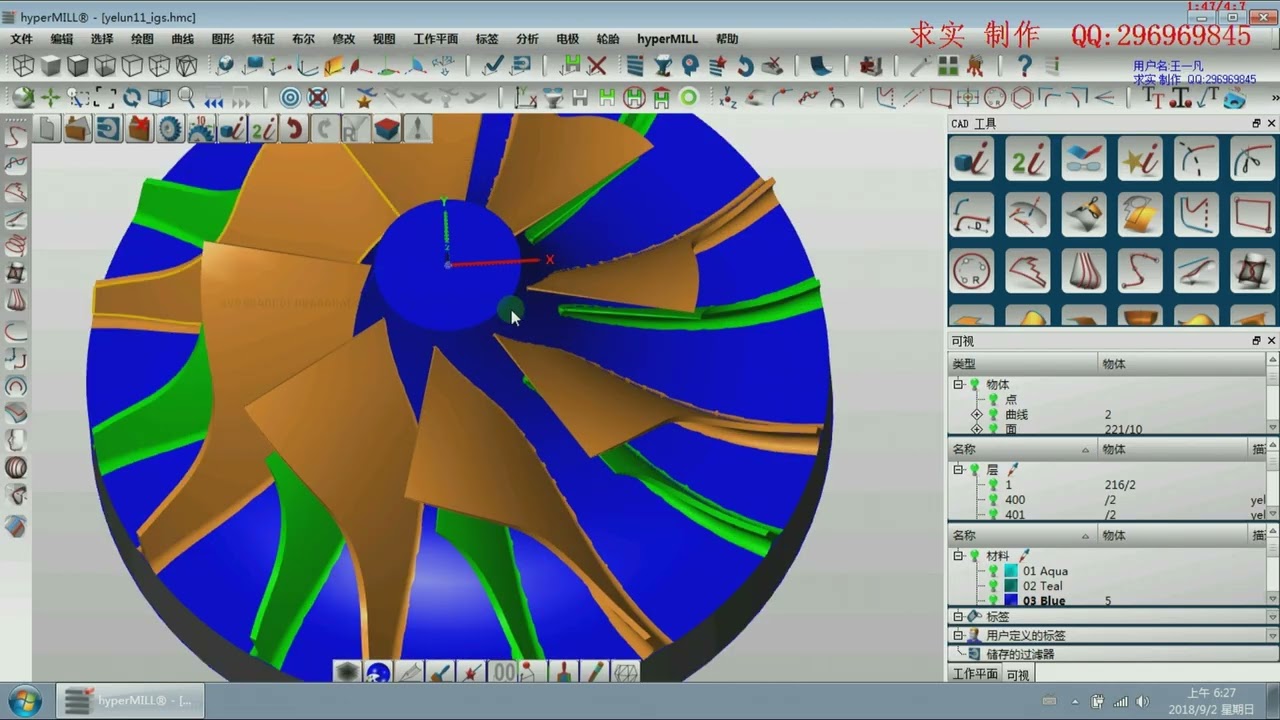Click the hyperMILL taskbar button
1280x720 pixels.
click(x=130, y=701)
